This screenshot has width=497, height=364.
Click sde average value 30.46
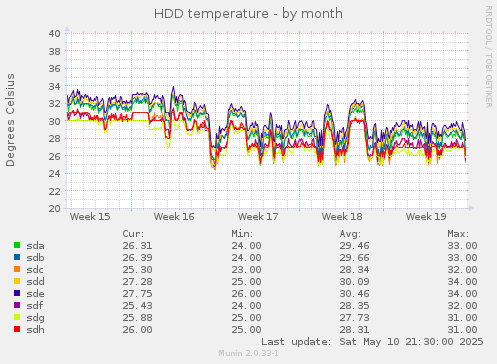point(354,294)
